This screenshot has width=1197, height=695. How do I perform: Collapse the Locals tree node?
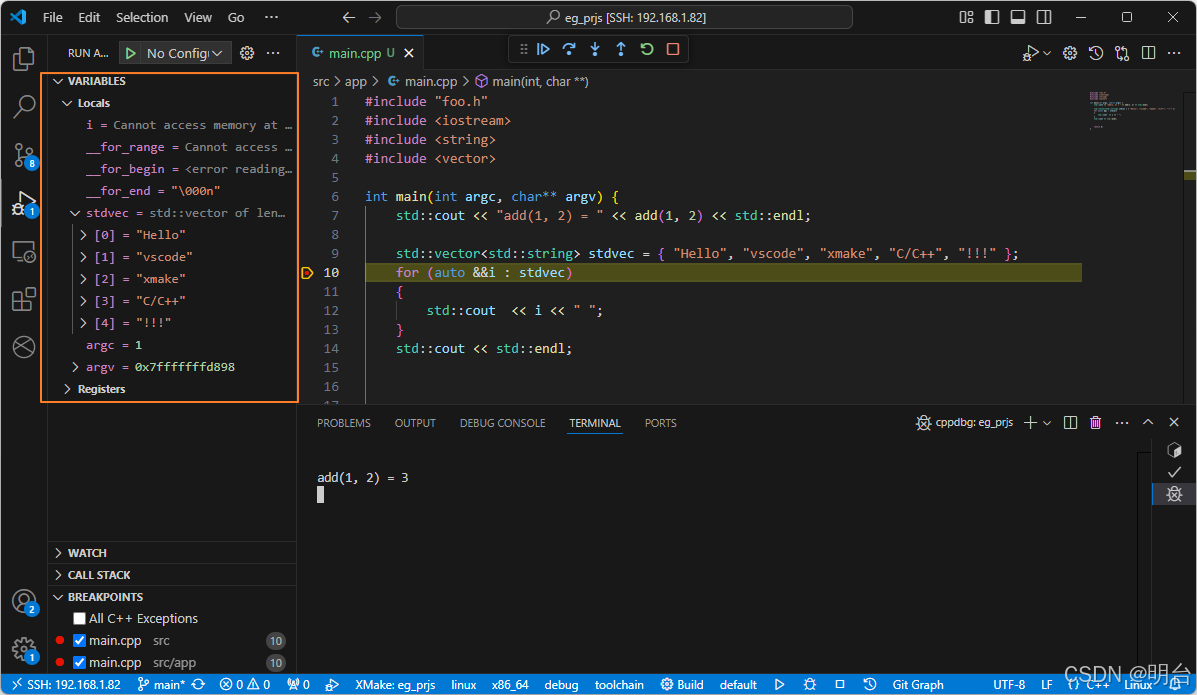click(67, 103)
